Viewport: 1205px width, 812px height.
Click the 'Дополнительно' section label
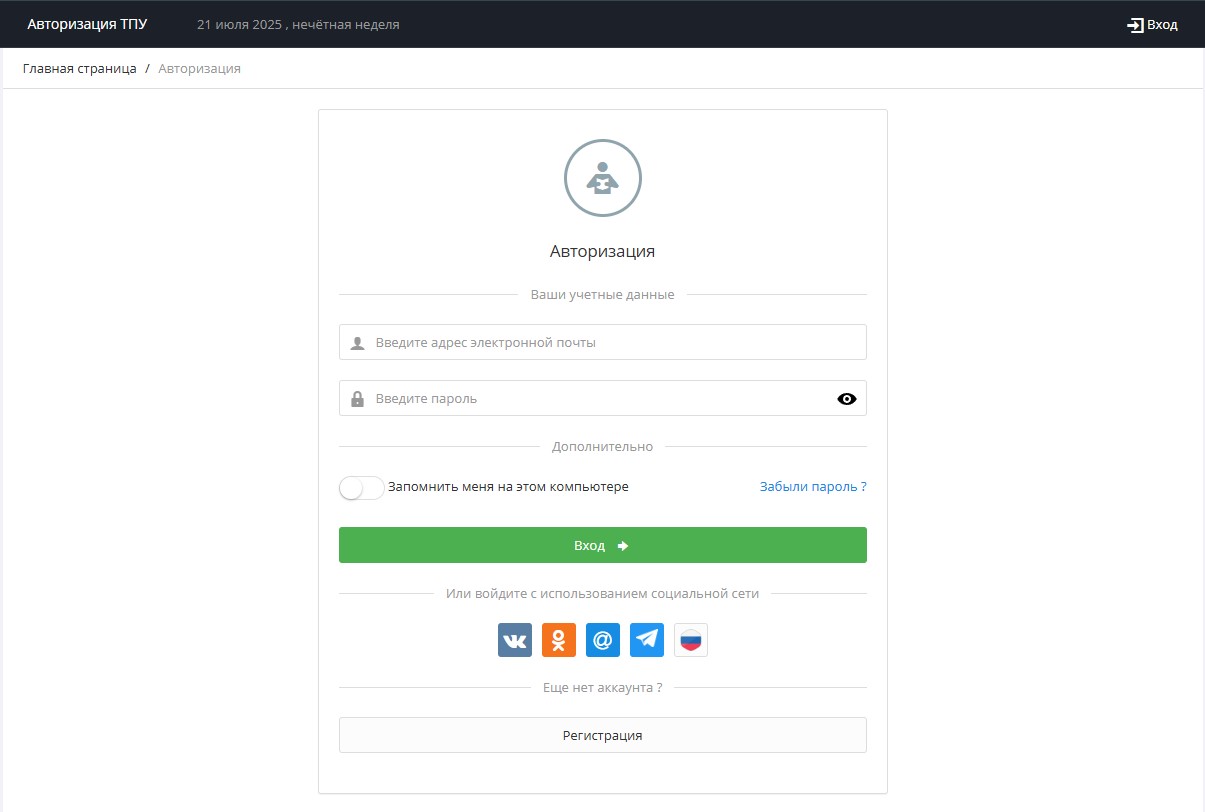point(603,447)
